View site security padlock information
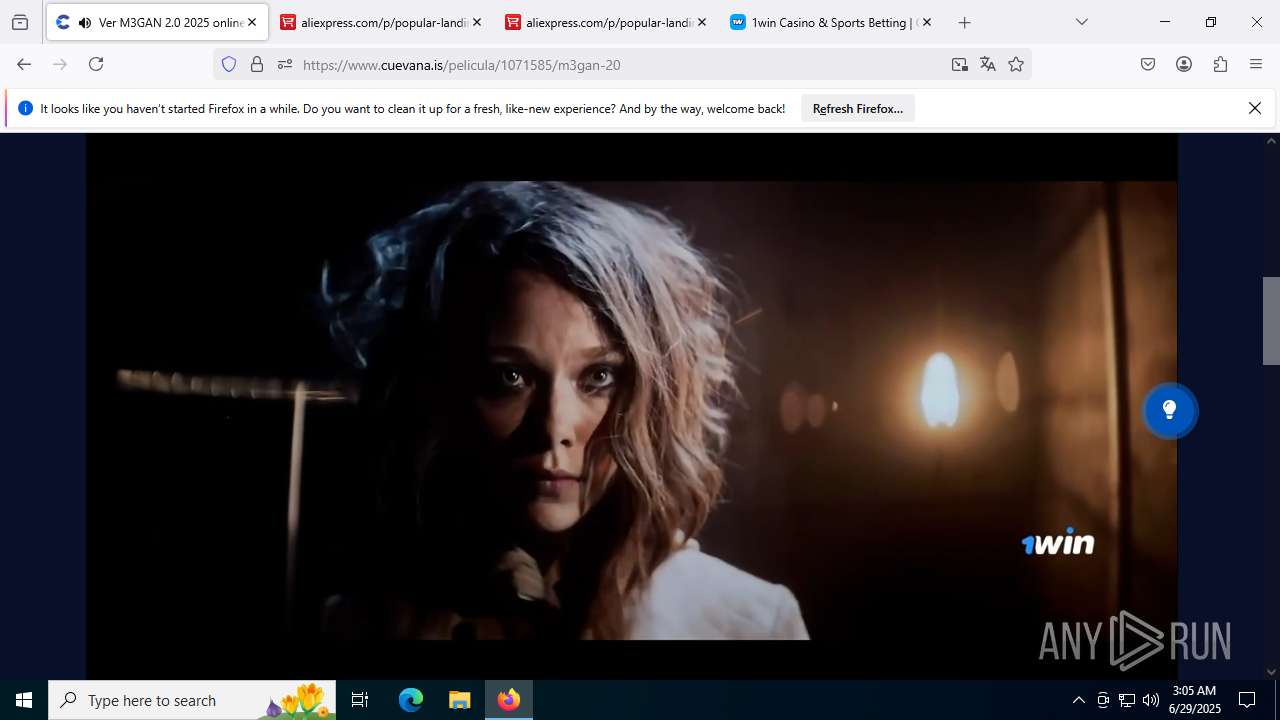Viewport: 1280px width, 720px height. (x=257, y=64)
